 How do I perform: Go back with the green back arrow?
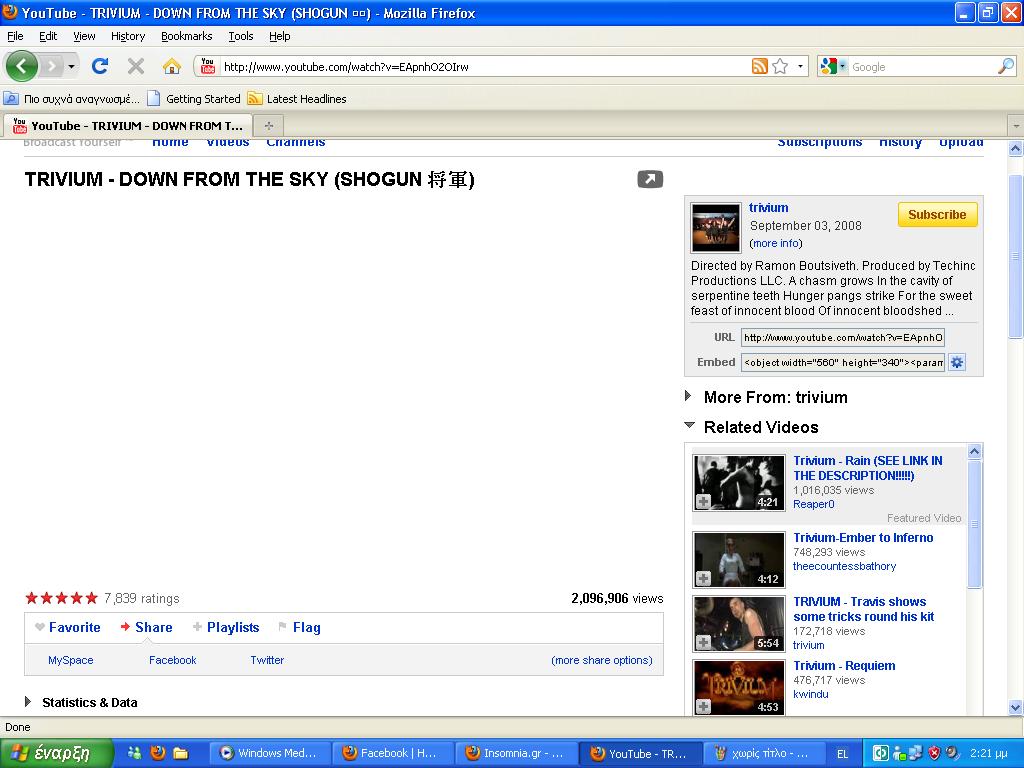point(22,66)
